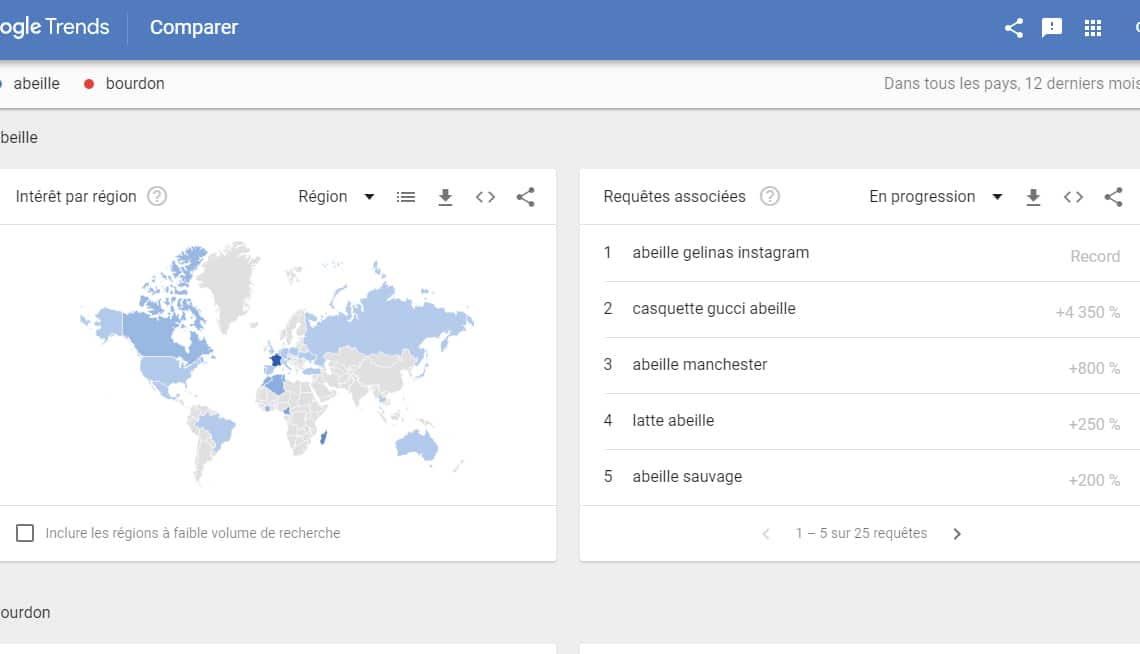
Task: Select the Comparer header item
Action: tap(194, 28)
